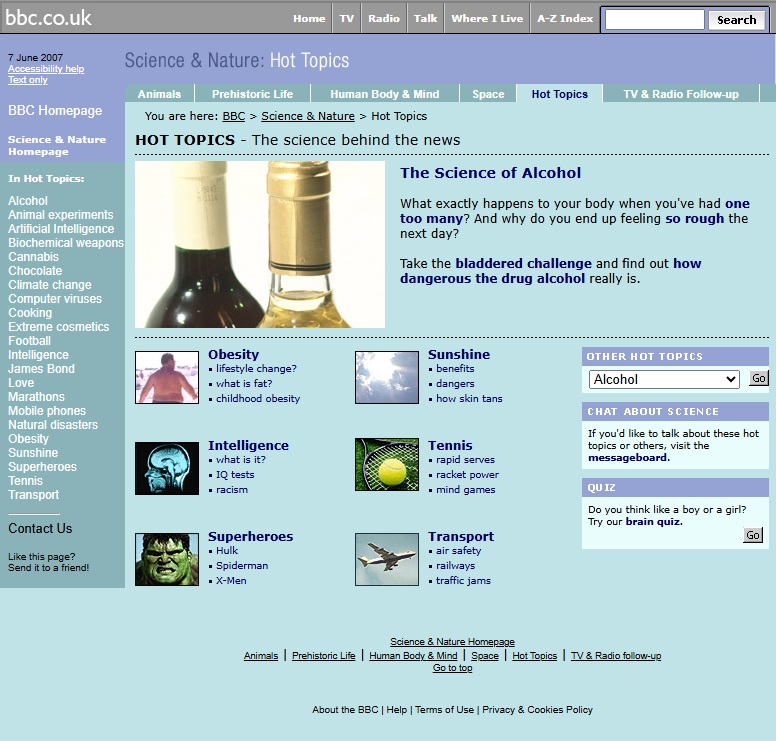Open the Obesity topic thumbnail image

[167, 378]
